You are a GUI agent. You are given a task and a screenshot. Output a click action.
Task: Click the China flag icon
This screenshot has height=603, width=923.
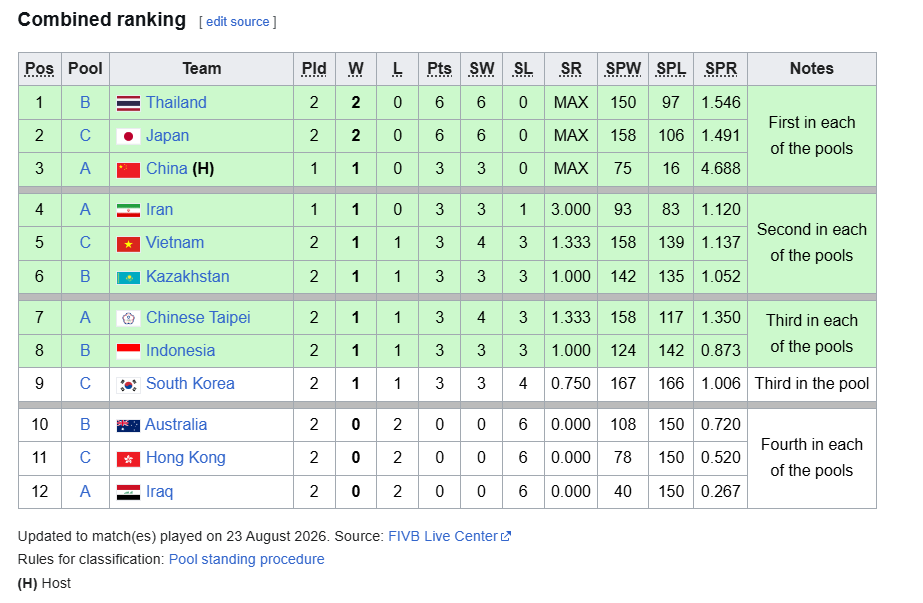tap(128, 170)
